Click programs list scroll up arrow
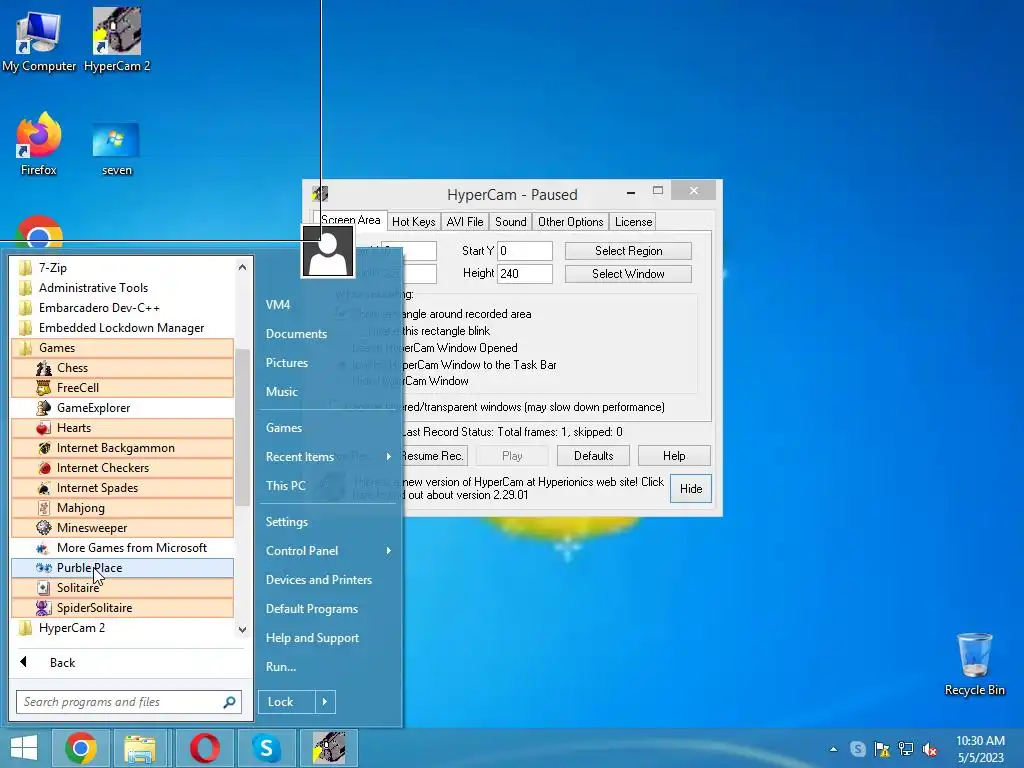Screen dimensions: 1024x768 [x=242, y=267]
